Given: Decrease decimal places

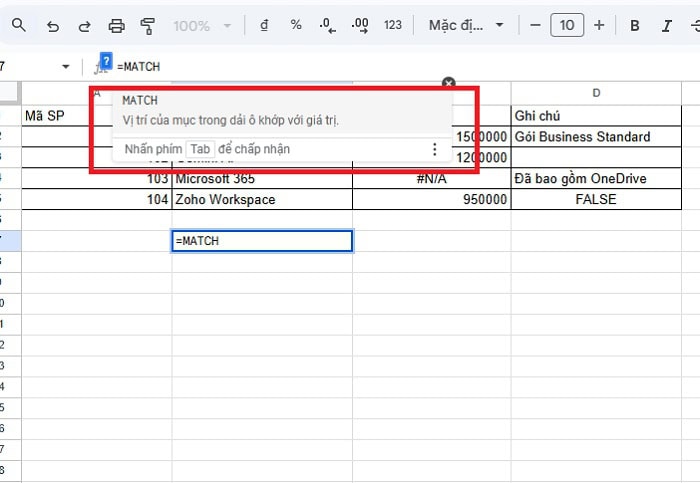Looking at the screenshot, I should pos(327,25).
